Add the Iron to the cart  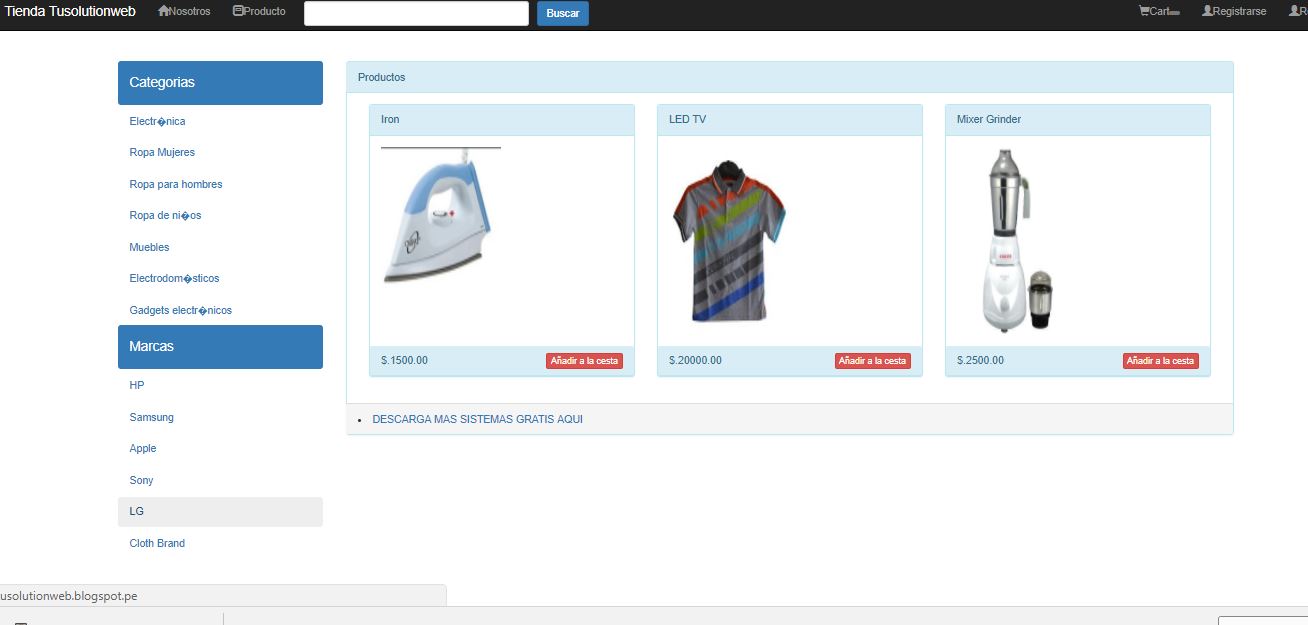584,360
